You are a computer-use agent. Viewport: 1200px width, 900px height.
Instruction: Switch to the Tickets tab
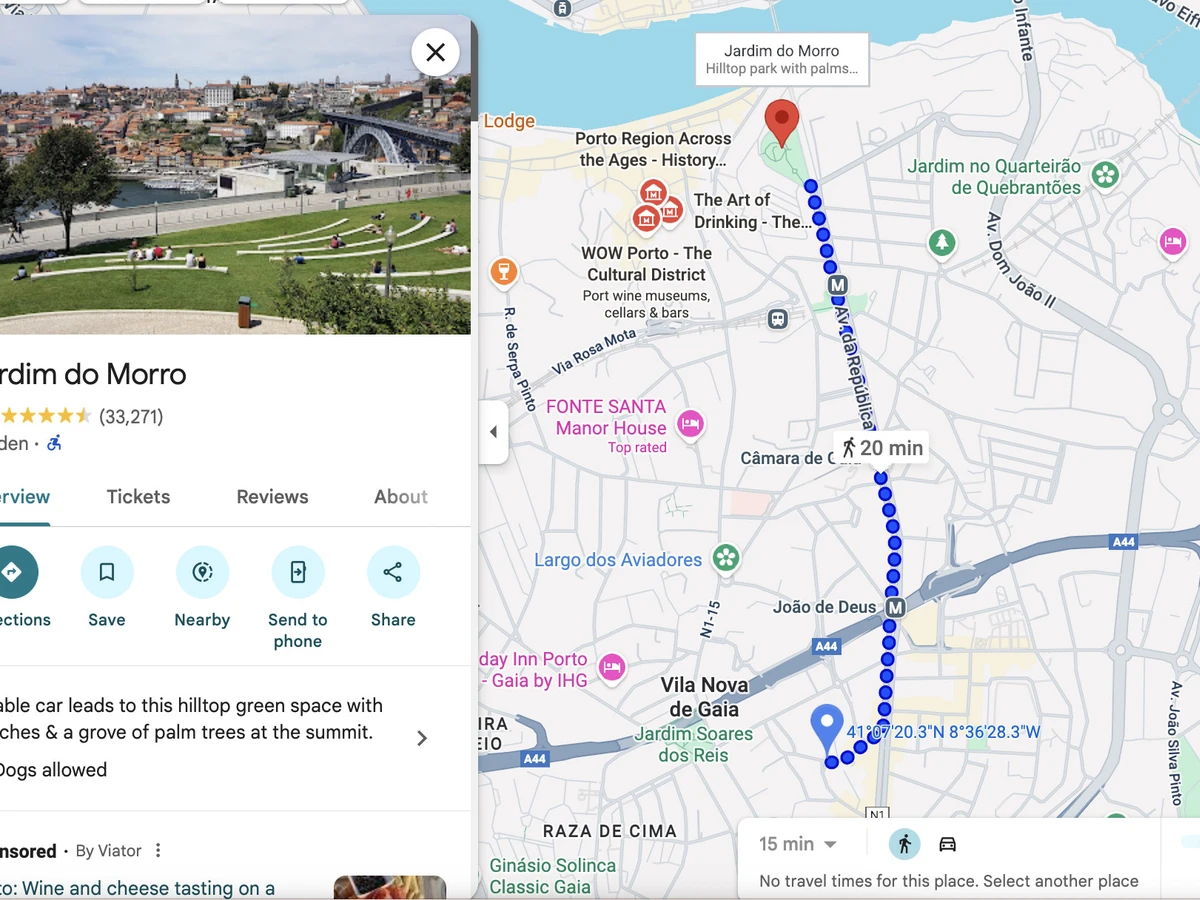click(139, 497)
